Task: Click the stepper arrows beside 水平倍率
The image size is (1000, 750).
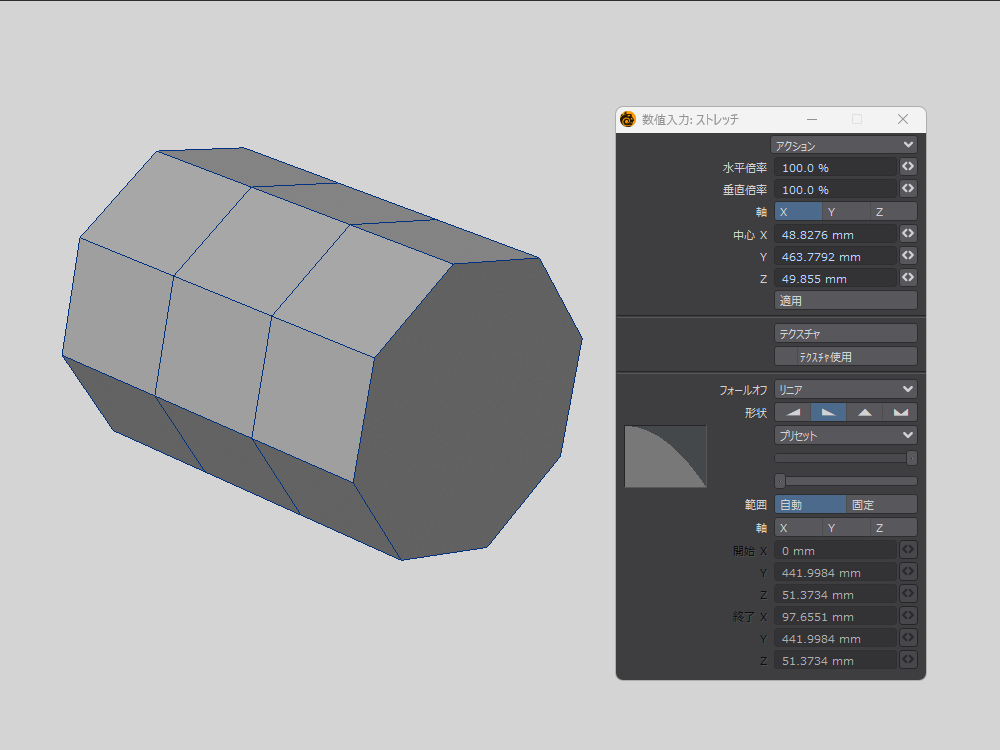Action: point(908,167)
